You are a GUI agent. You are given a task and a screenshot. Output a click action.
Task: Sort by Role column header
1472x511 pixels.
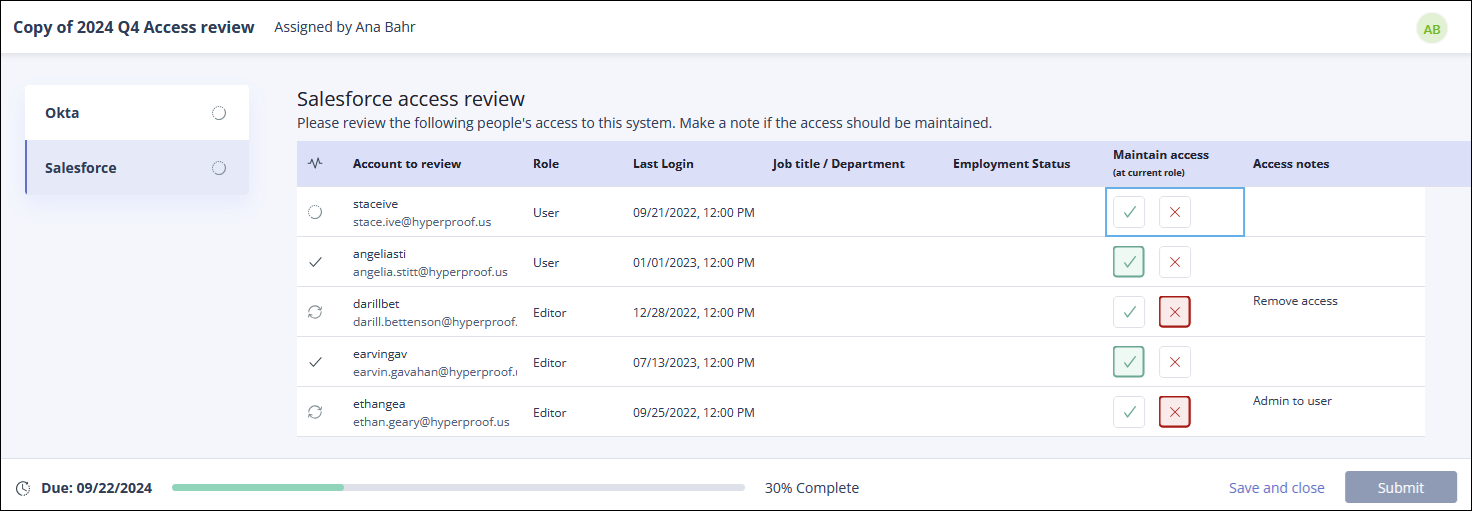(546, 164)
